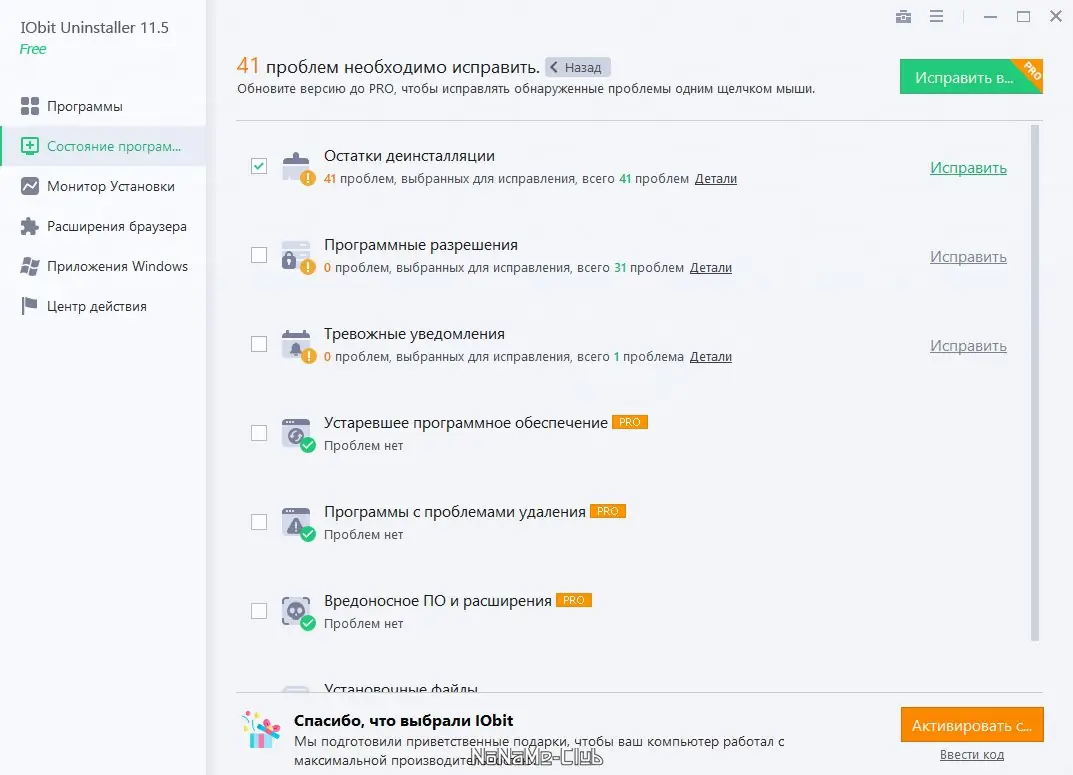The width and height of the screenshot is (1073, 775).
Task: Switch to Приложения Windows
Action: pyautogui.click(x=103, y=266)
